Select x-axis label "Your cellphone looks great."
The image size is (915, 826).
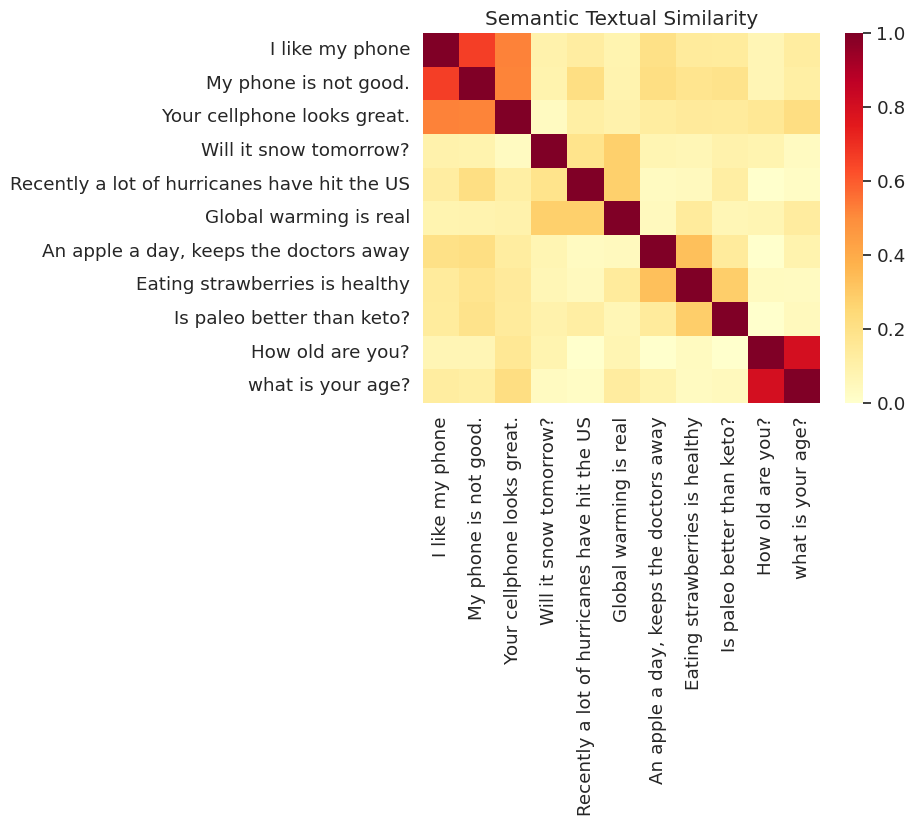tap(511, 541)
